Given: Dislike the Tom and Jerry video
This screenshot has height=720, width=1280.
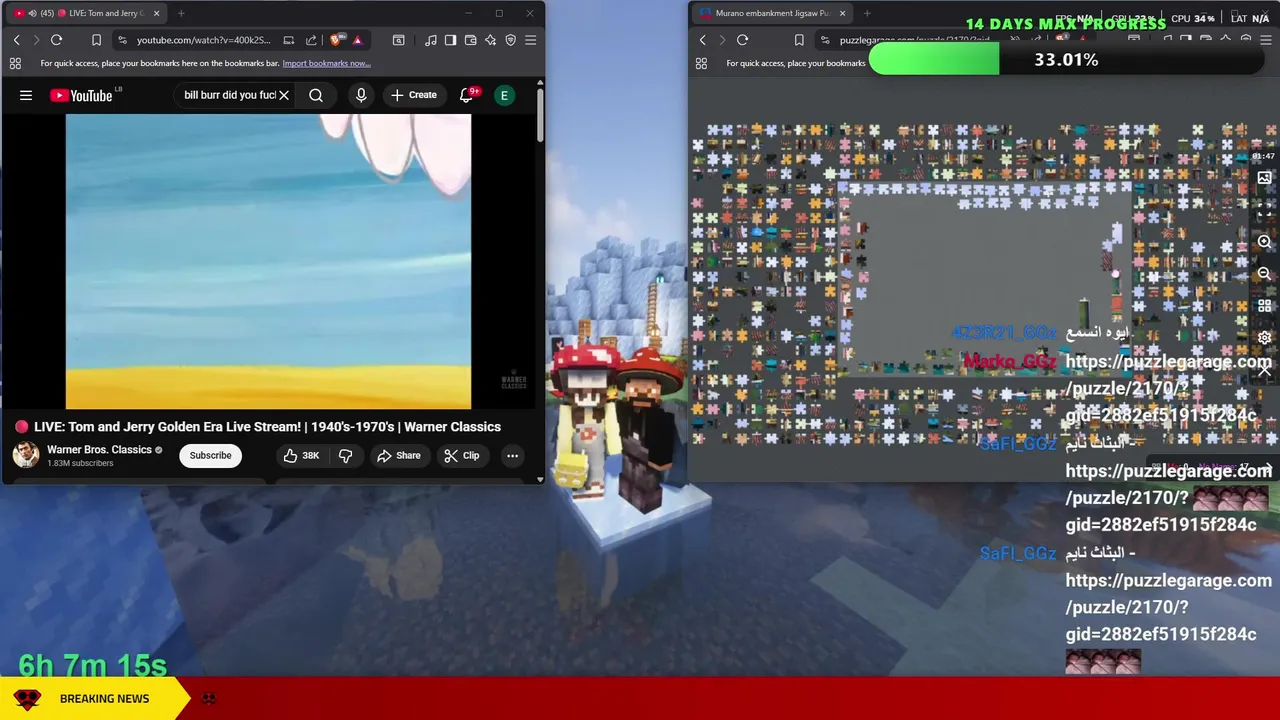Looking at the screenshot, I should [x=345, y=456].
